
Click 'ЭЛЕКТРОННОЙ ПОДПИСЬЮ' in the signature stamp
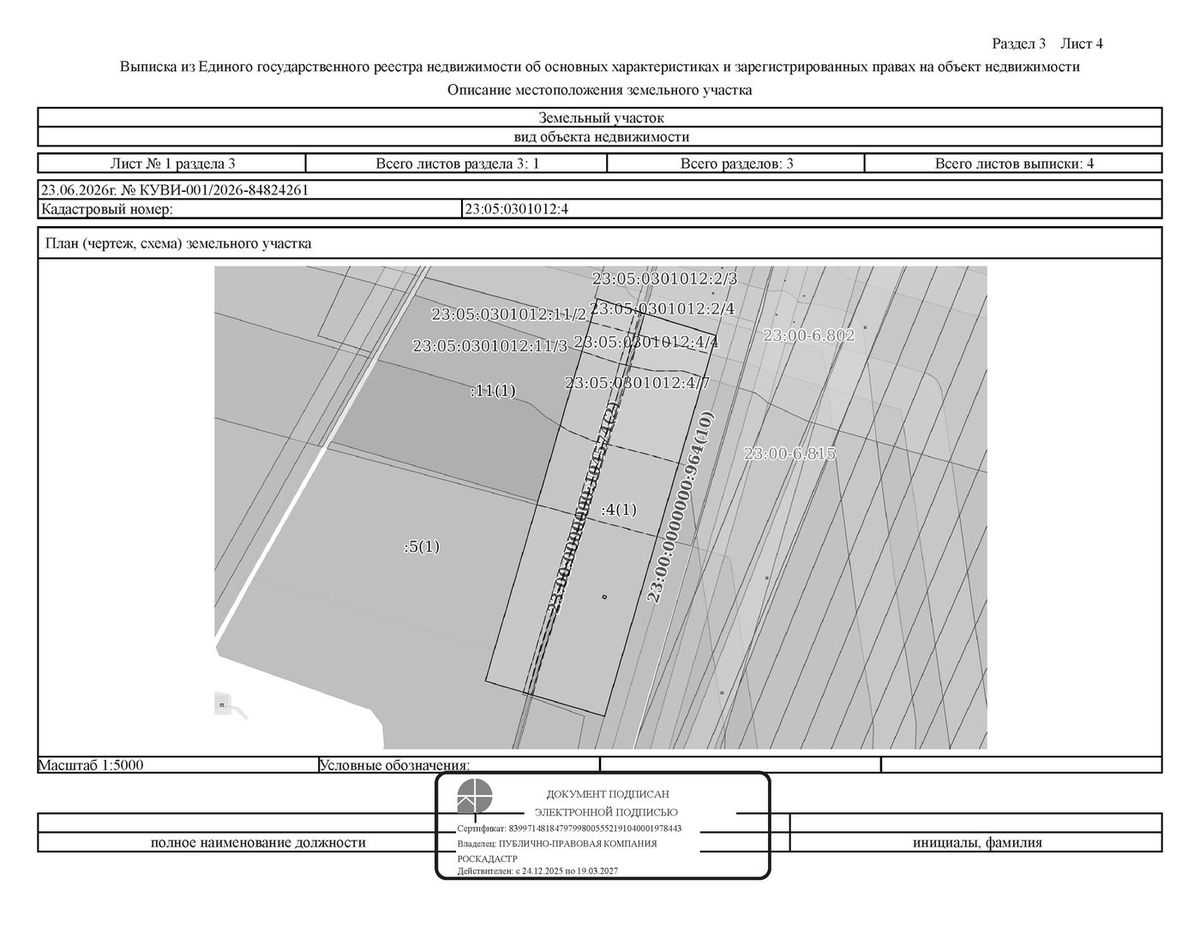[606, 812]
